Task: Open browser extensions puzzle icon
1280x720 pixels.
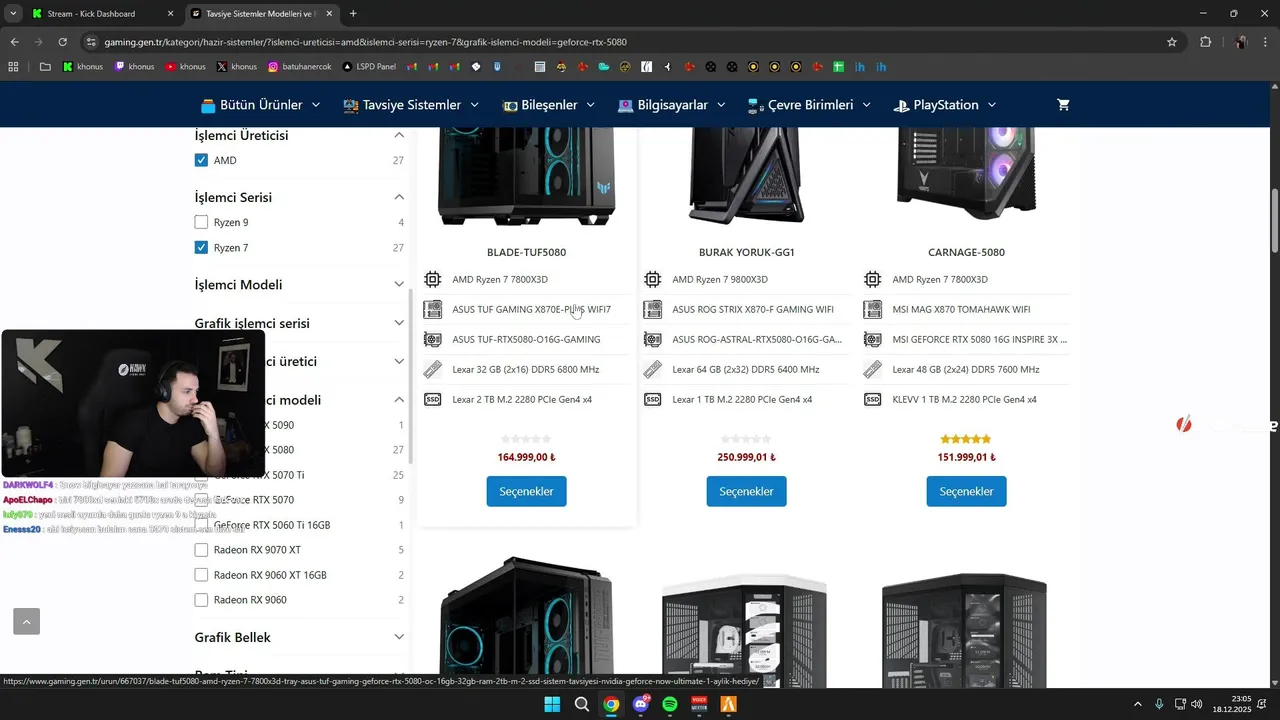Action: [1205, 42]
